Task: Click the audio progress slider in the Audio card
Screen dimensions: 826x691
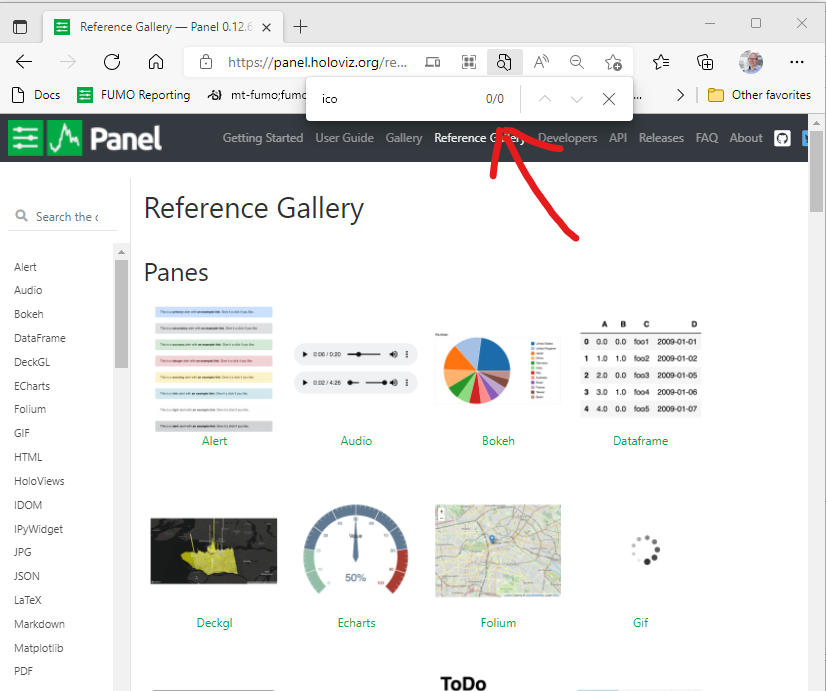Action: pyautogui.click(x=360, y=354)
